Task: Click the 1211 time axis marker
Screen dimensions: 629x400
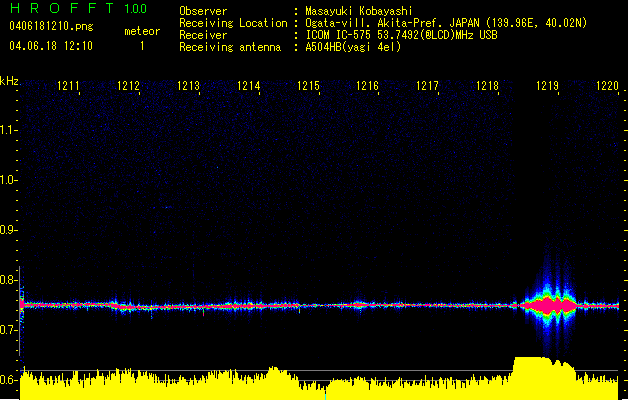Action: pyautogui.click(x=68, y=86)
